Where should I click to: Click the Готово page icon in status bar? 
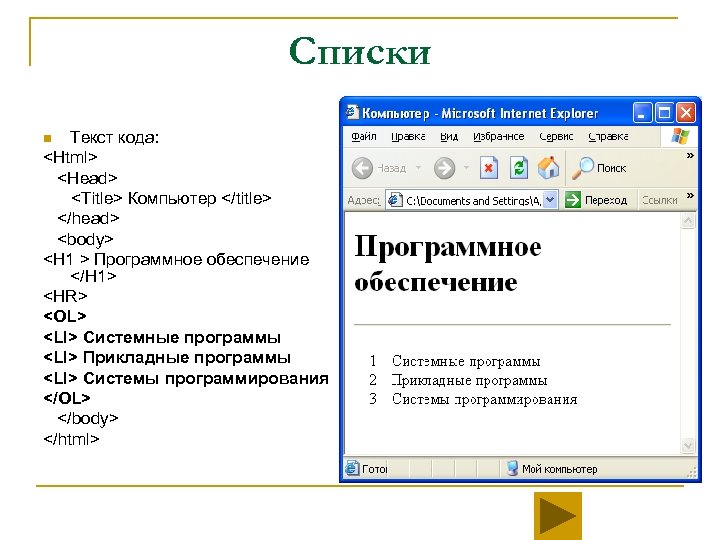(x=352, y=468)
